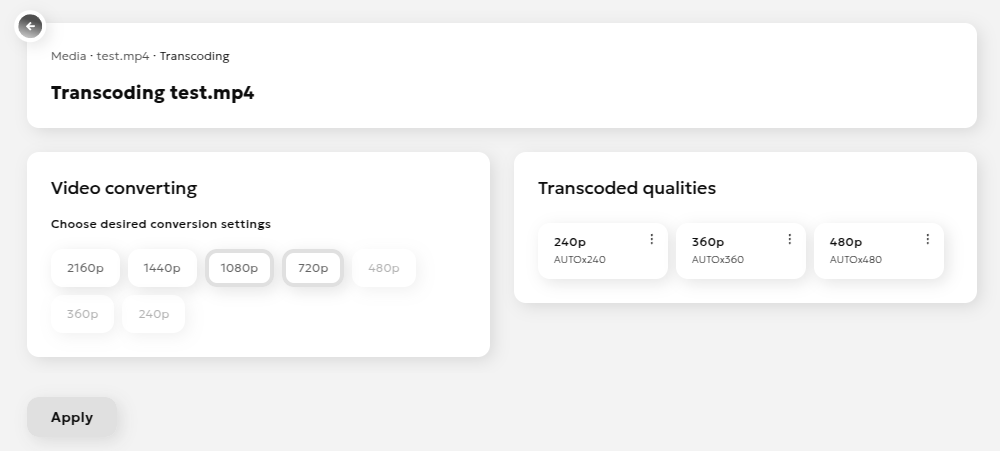Go to Media in the breadcrumb
Viewport: 1000px width, 451px height.
(x=68, y=56)
